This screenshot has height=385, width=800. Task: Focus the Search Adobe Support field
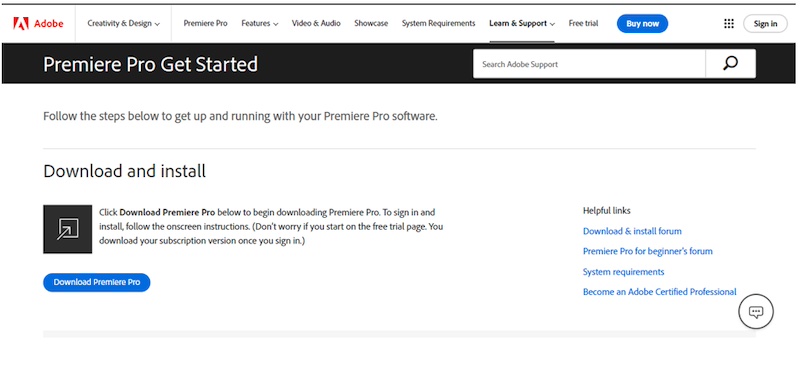click(x=589, y=64)
